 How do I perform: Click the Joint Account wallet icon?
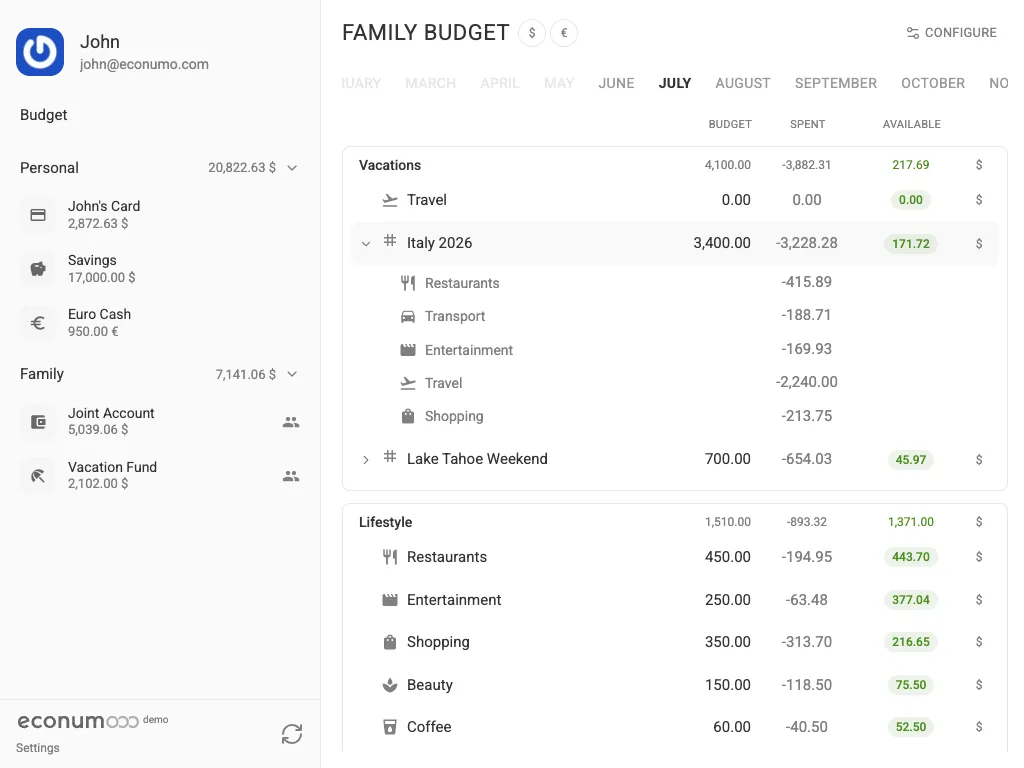[38, 422]
